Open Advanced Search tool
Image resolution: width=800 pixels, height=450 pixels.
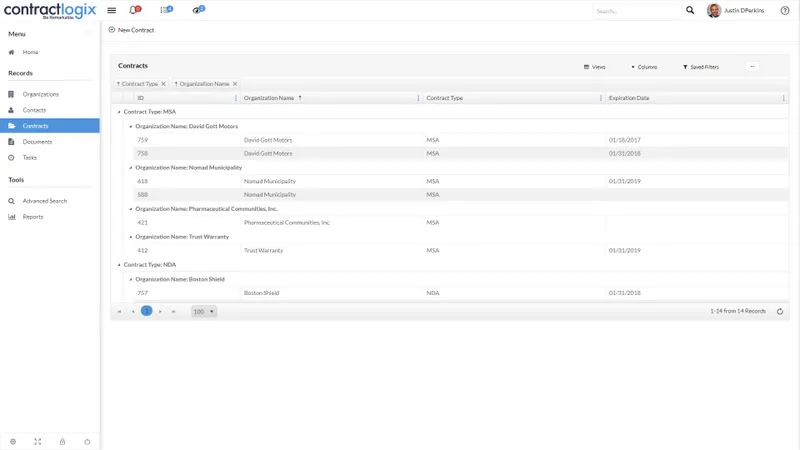44,201
